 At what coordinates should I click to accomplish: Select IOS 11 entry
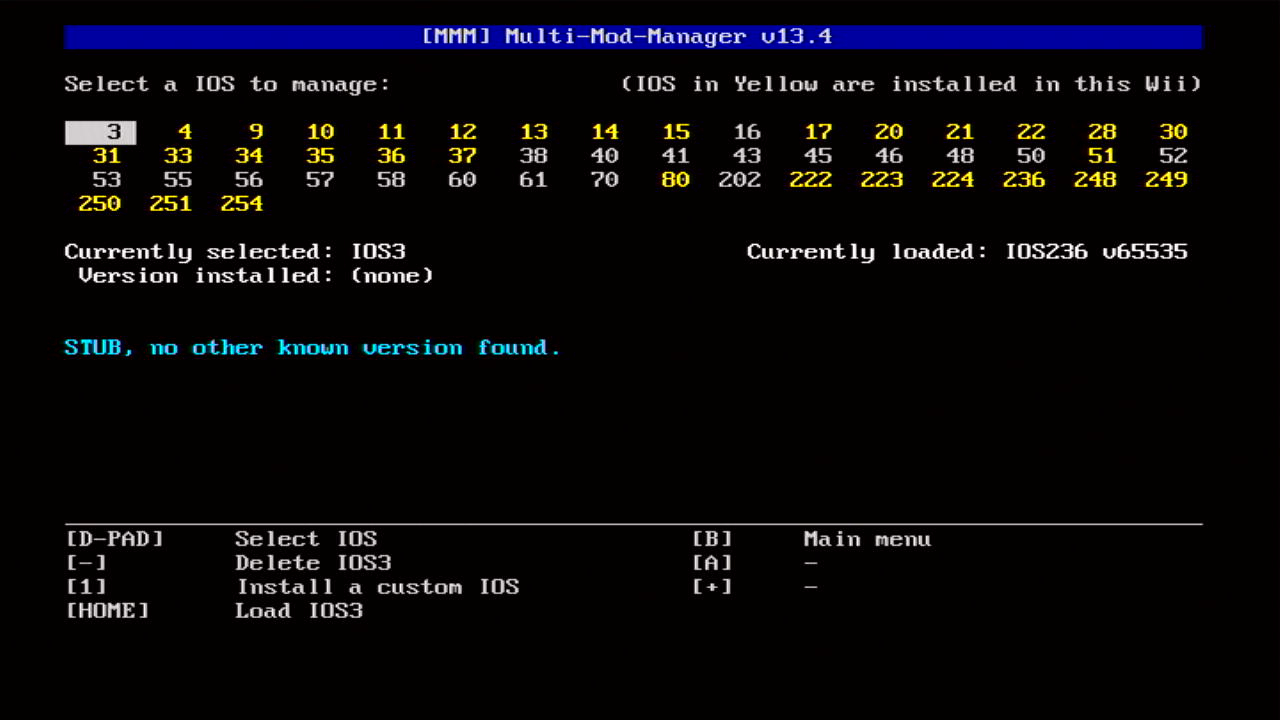(x=391, y=132)
